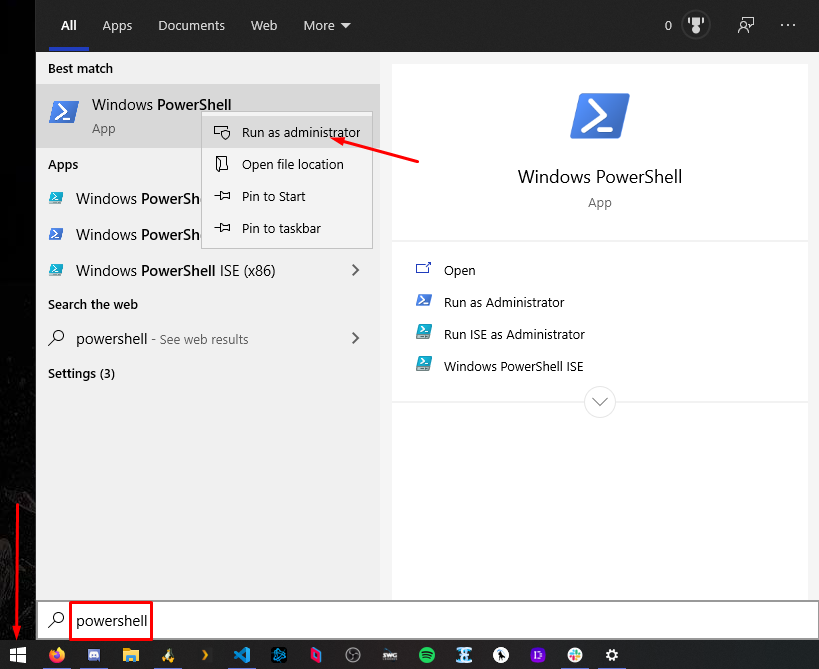819x669 pixels.
Task: Open the white circle horse app
Action: (501, 655)
